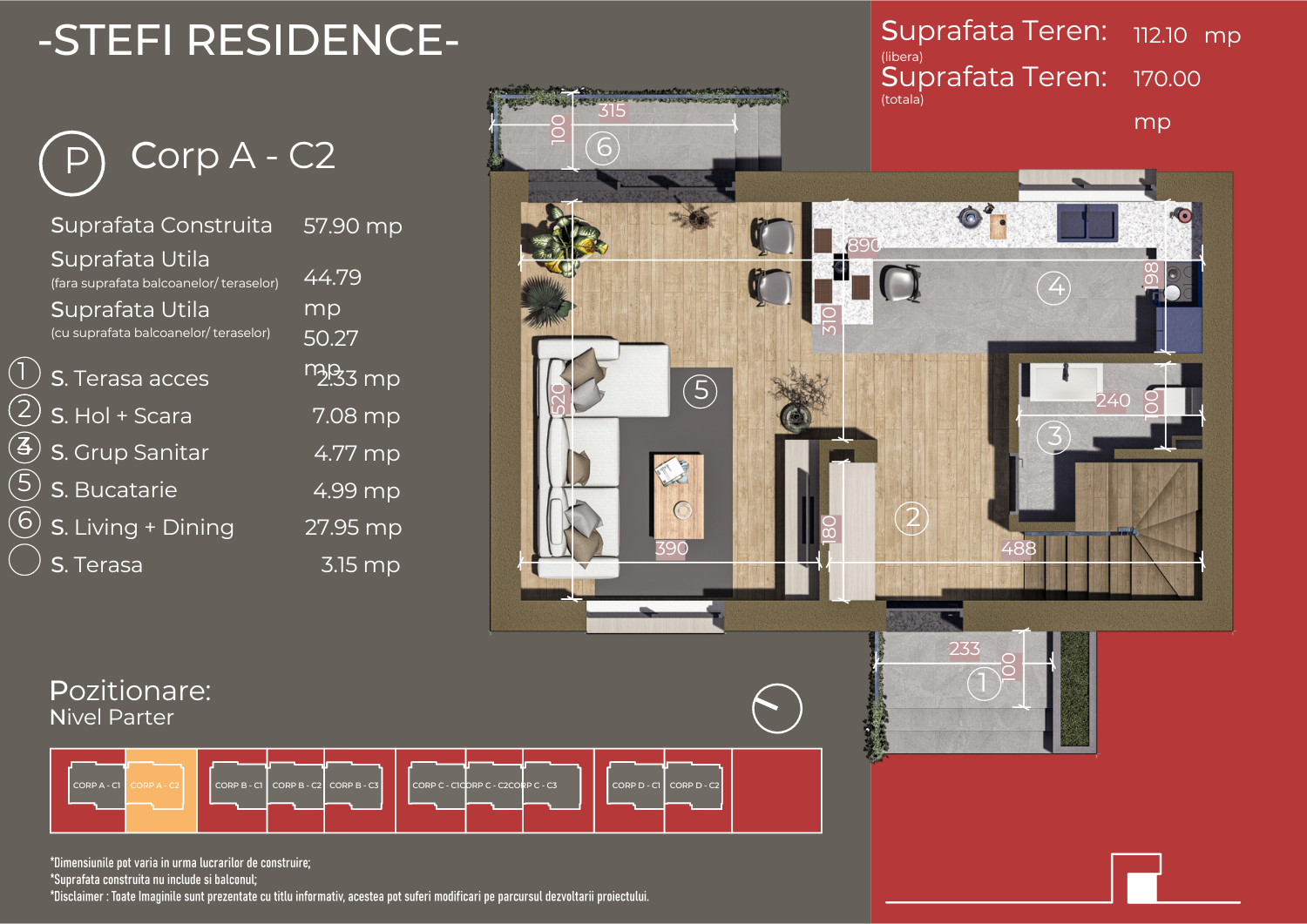Click the empty circle beside S. Terasa
Viewport: 1307px width, 924px height.
pos(24,560)
